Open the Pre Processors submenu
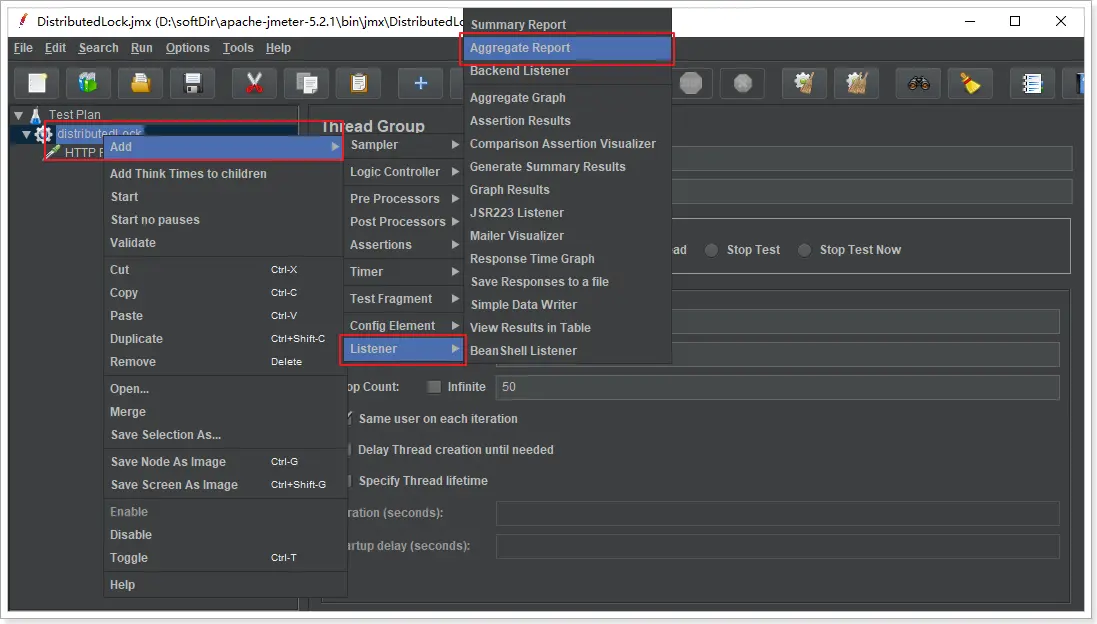This screenshot has height=624, width=1097. (x=403, y=199)
